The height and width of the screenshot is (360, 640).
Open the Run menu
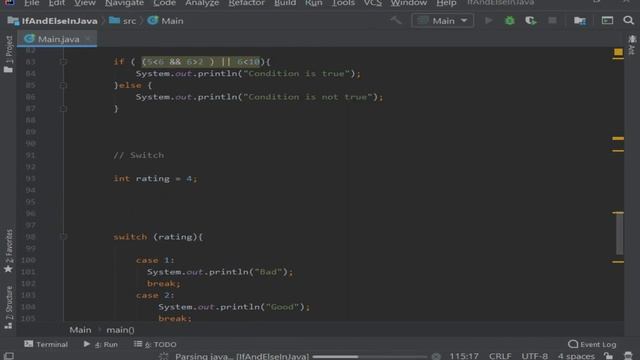(x=313, y=3)
